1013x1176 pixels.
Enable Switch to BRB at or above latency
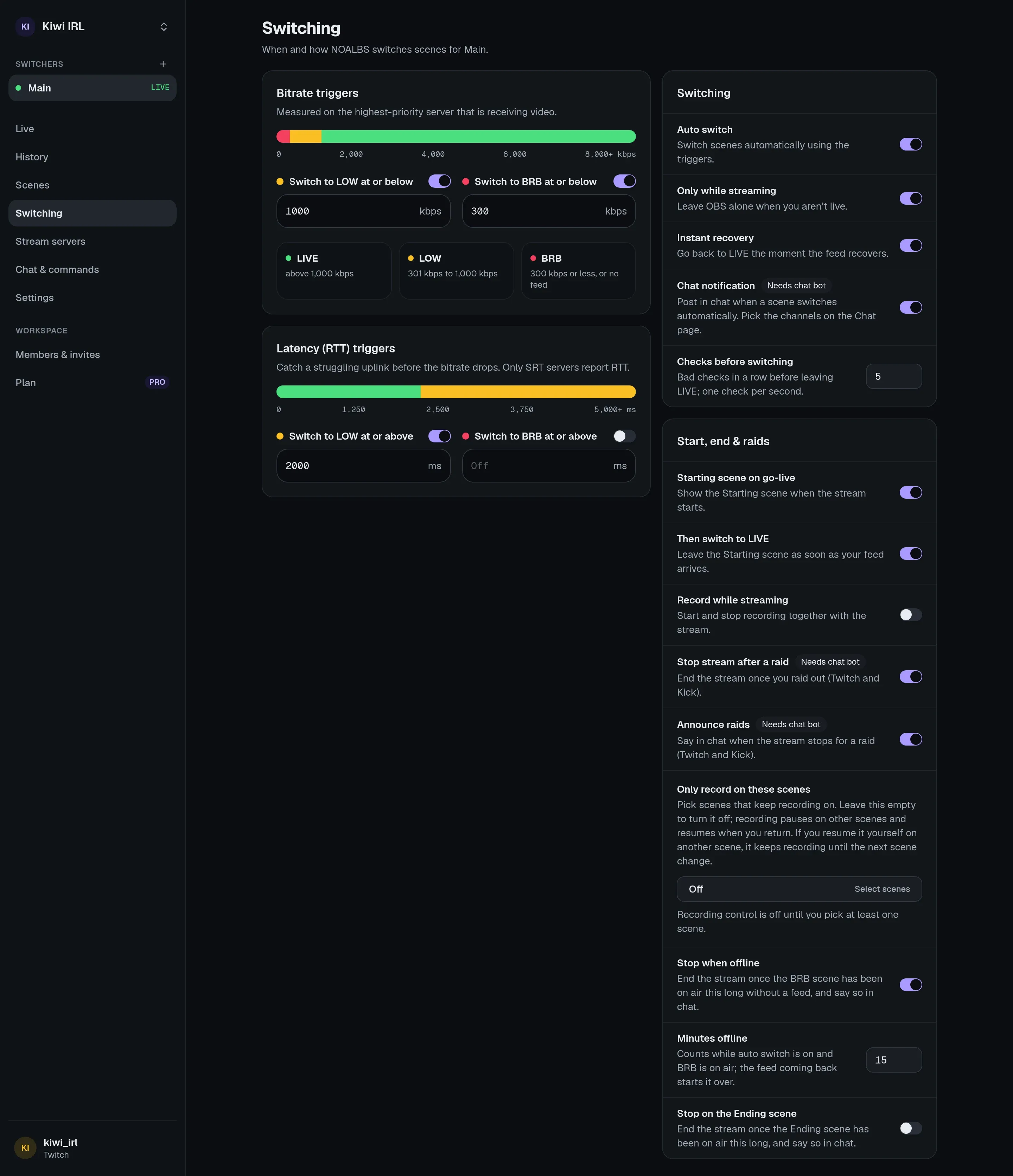(x=624, y=436)
